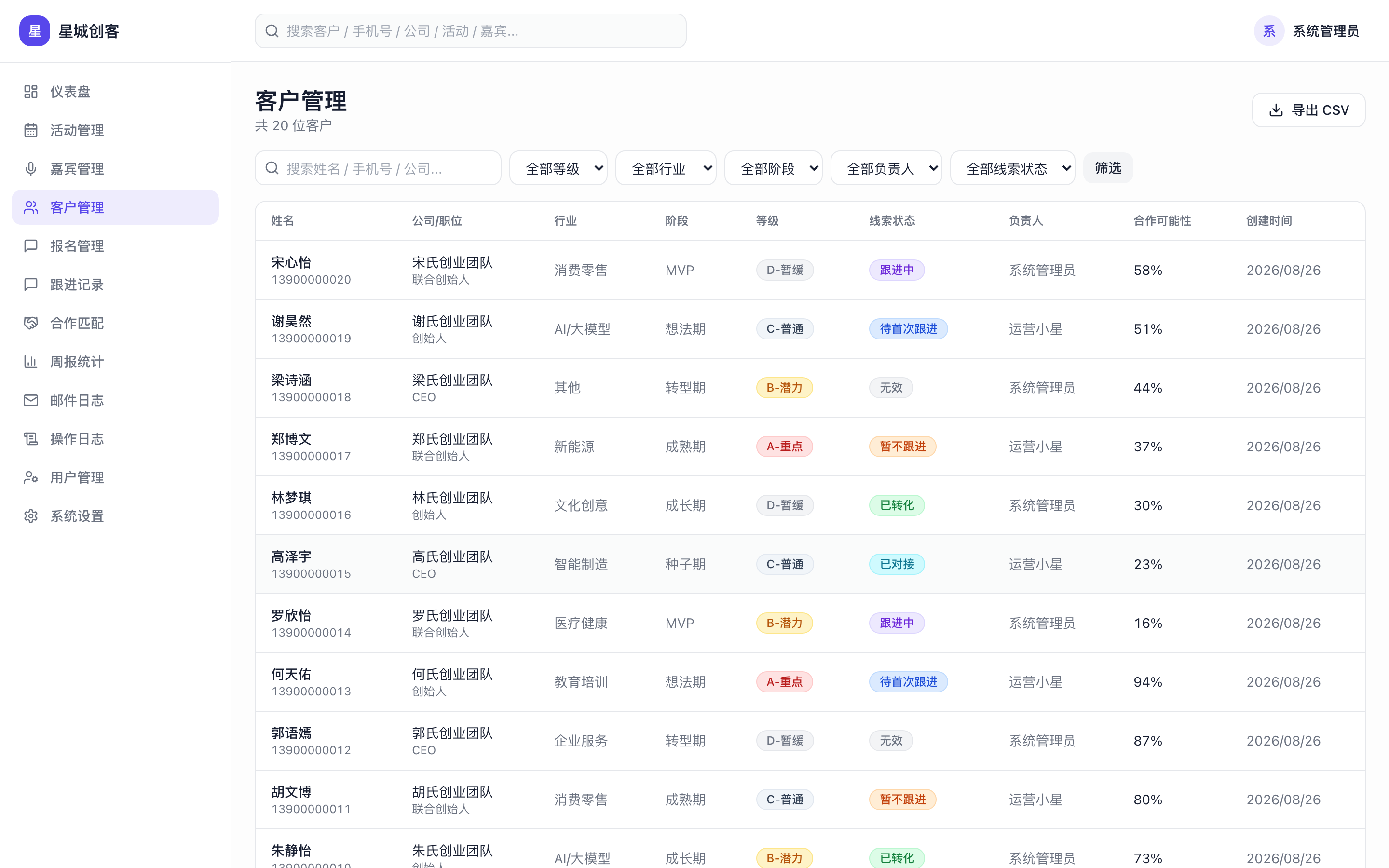Focus the global 搜索客户 search field

point(470,31)
